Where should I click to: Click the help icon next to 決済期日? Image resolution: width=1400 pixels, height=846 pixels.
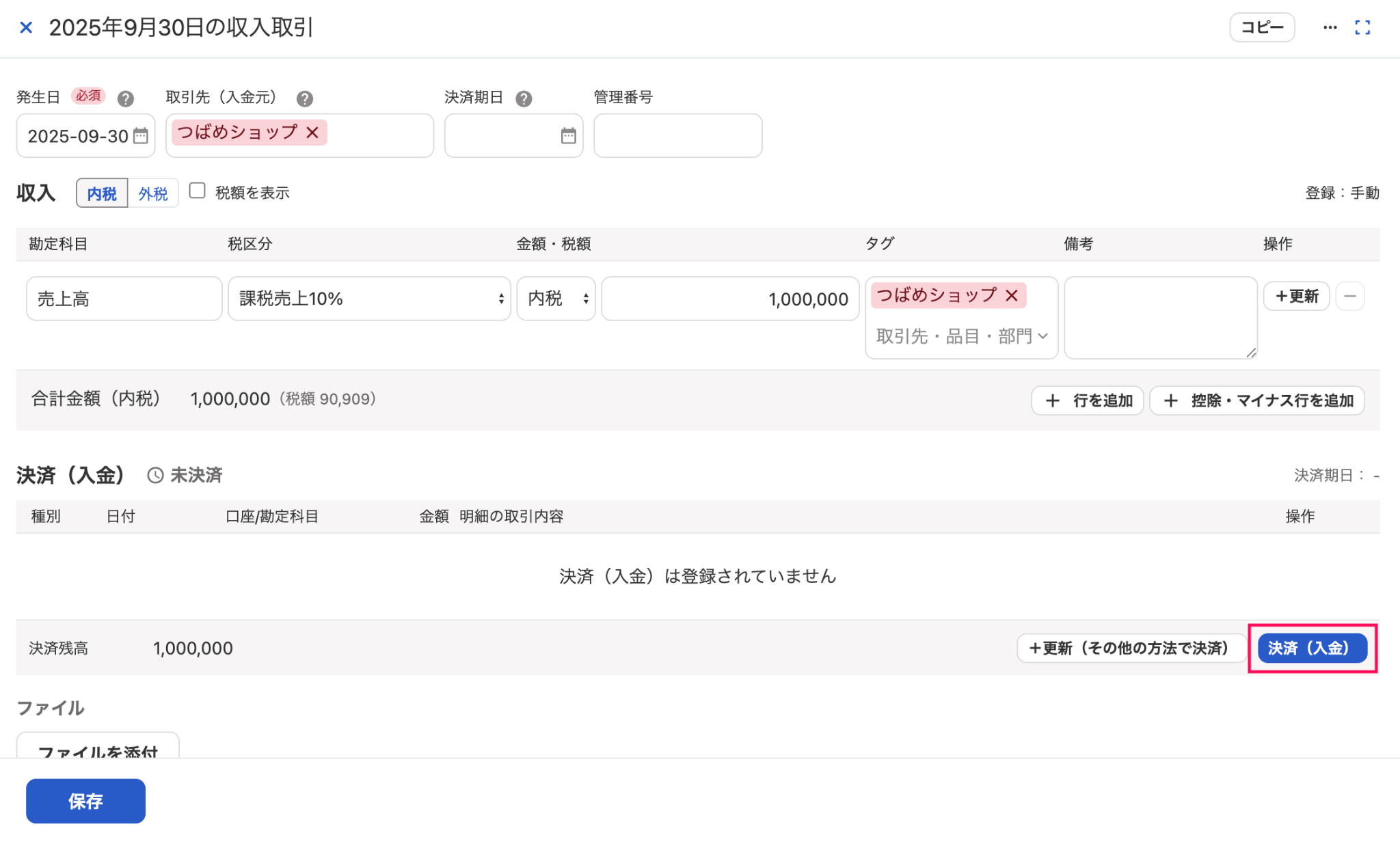524,98
